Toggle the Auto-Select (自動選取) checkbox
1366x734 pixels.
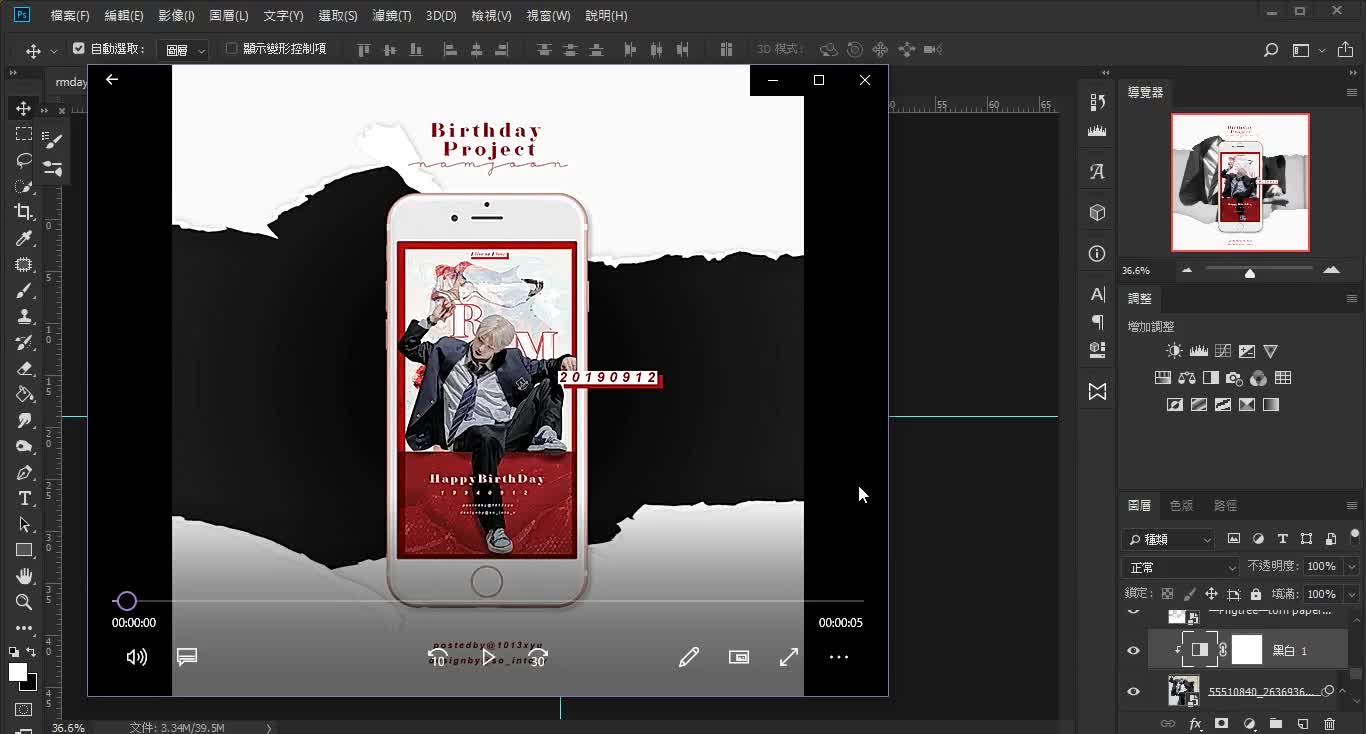pos(79,48)
